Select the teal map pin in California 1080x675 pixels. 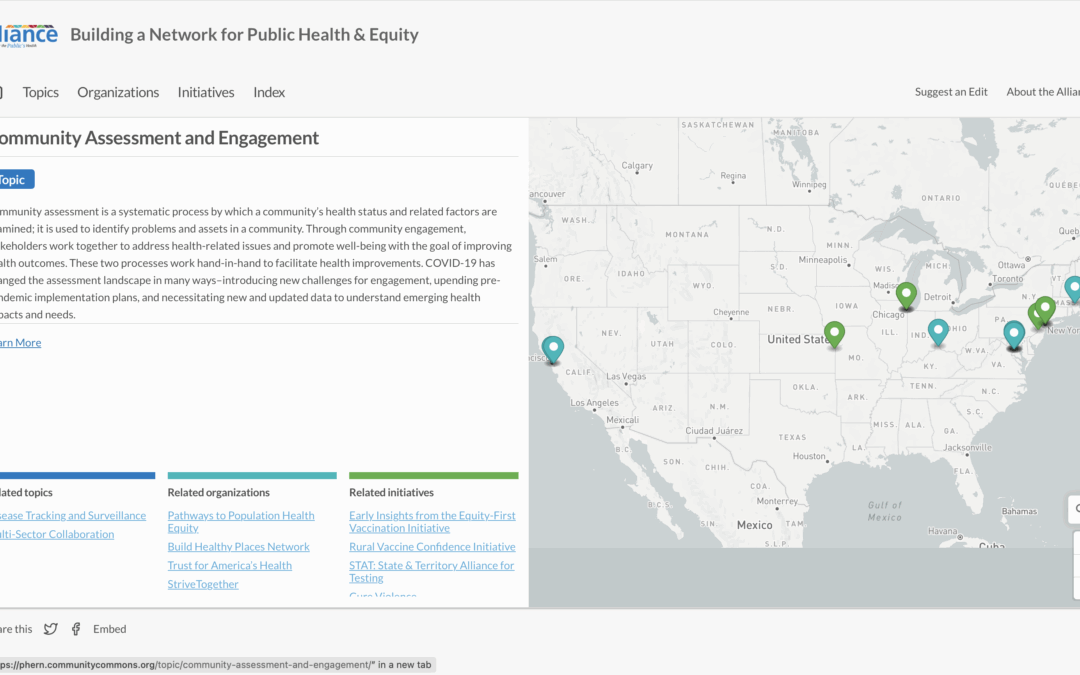(x=553, y=344)
